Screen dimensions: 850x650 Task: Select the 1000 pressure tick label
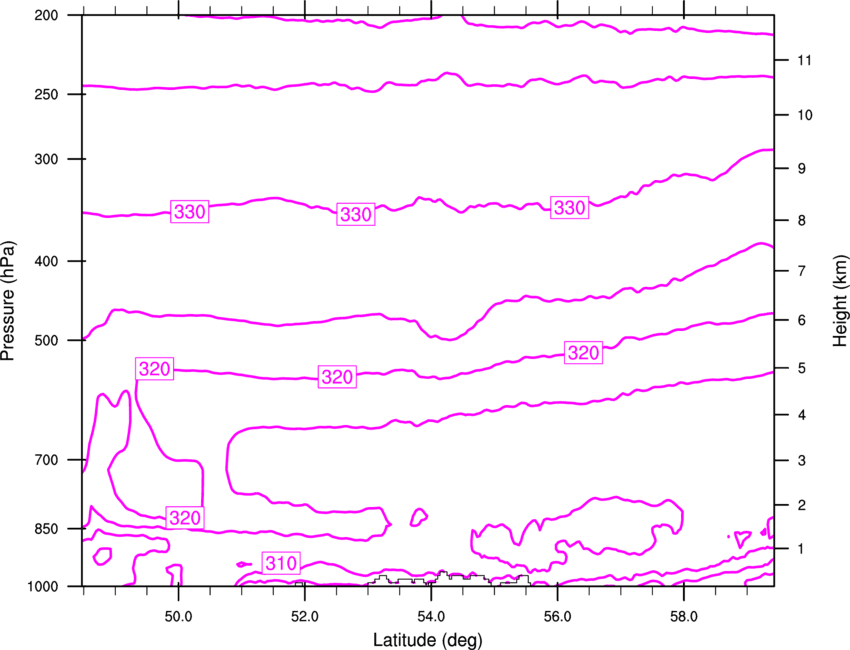[42, 587]
